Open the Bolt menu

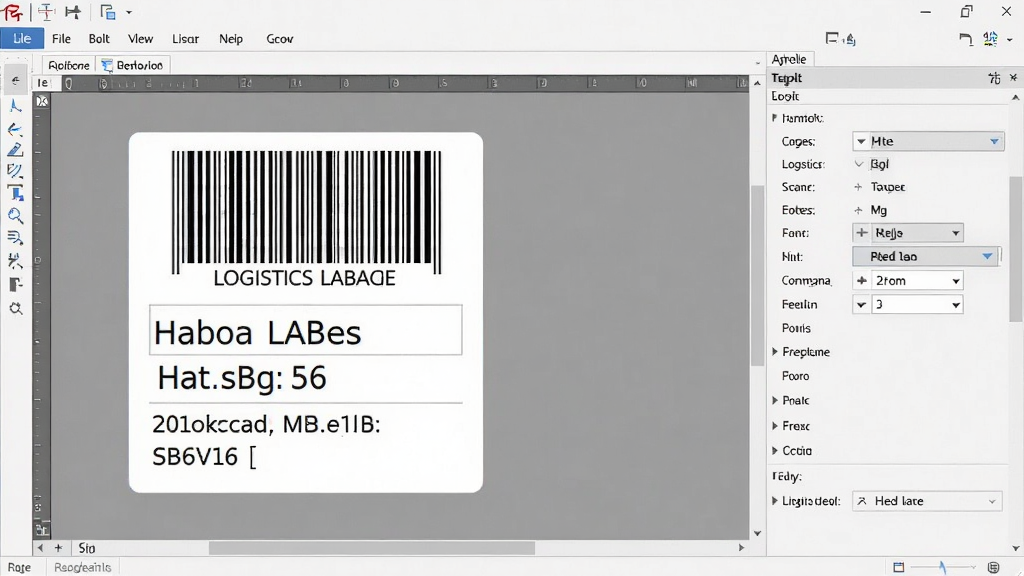pyautogui.click(x=99, y=39)
